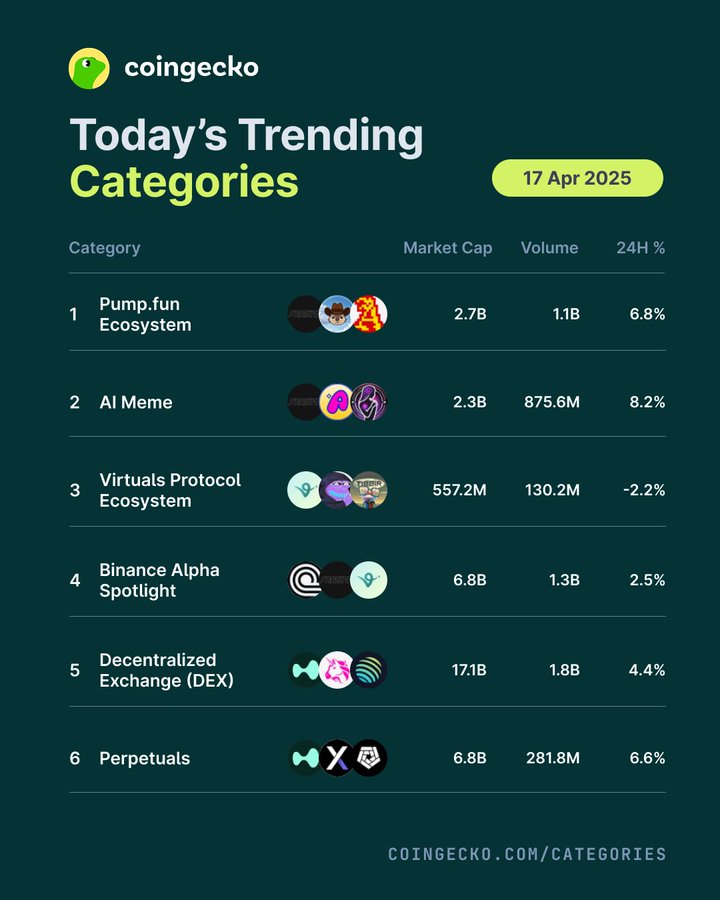Viewport: 720px width, 900px height.
Task: Click the cowboy hat coin icon in Pump.fun row
Action: point(337,314)
